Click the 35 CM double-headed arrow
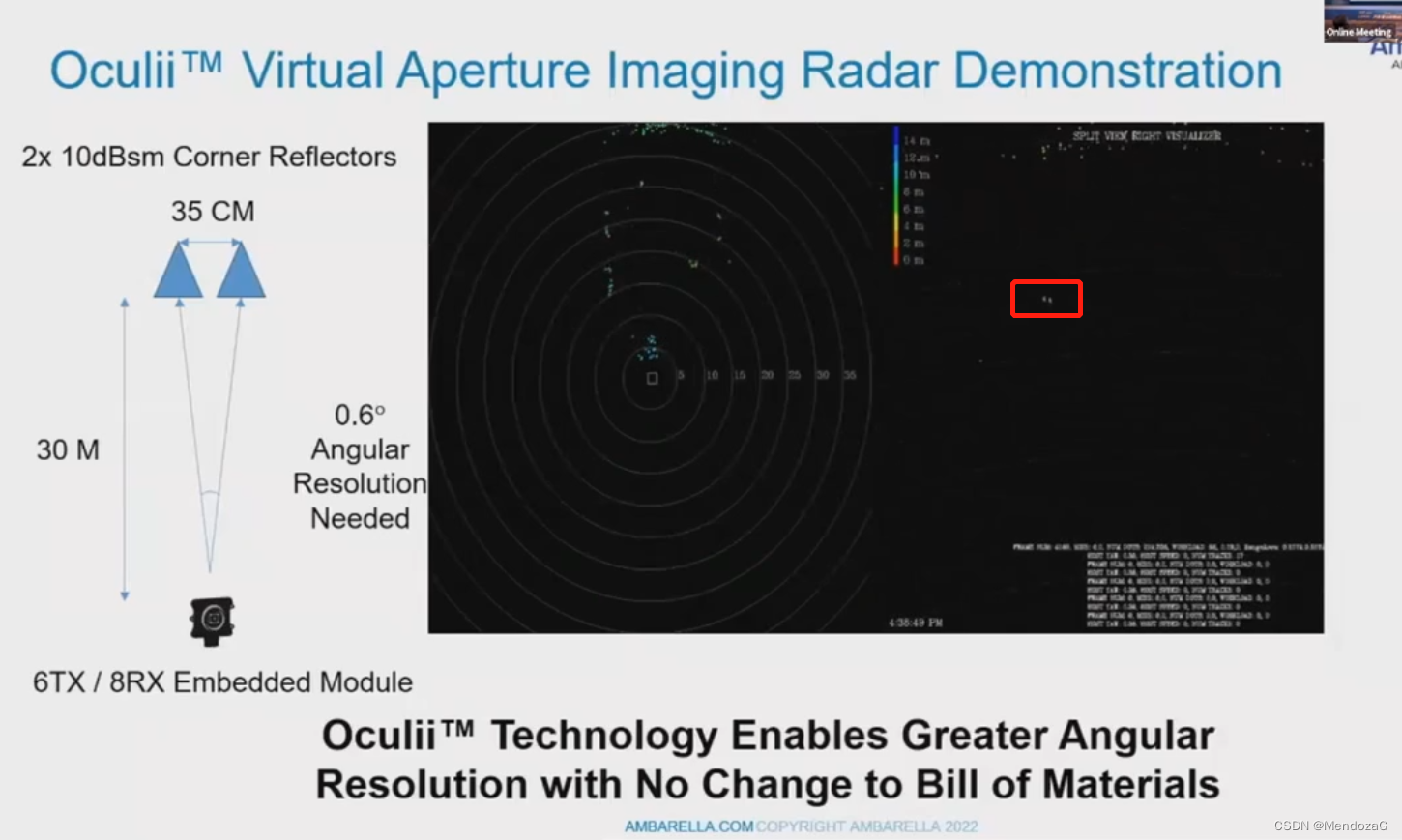 210,242
